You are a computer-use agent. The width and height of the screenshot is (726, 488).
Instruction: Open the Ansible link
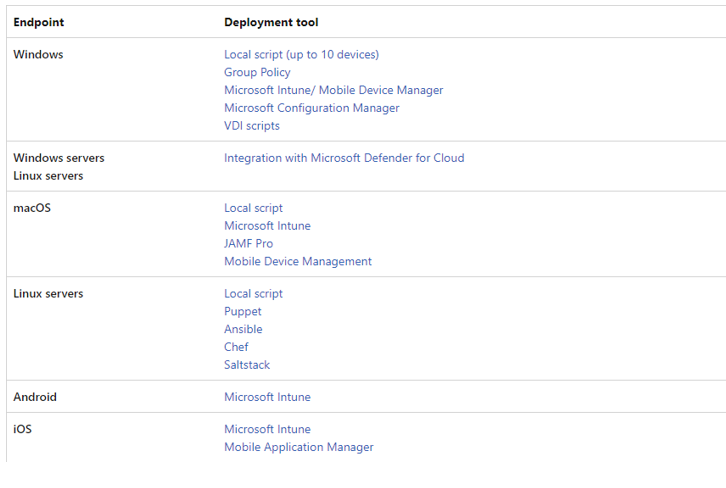[243, 329]
